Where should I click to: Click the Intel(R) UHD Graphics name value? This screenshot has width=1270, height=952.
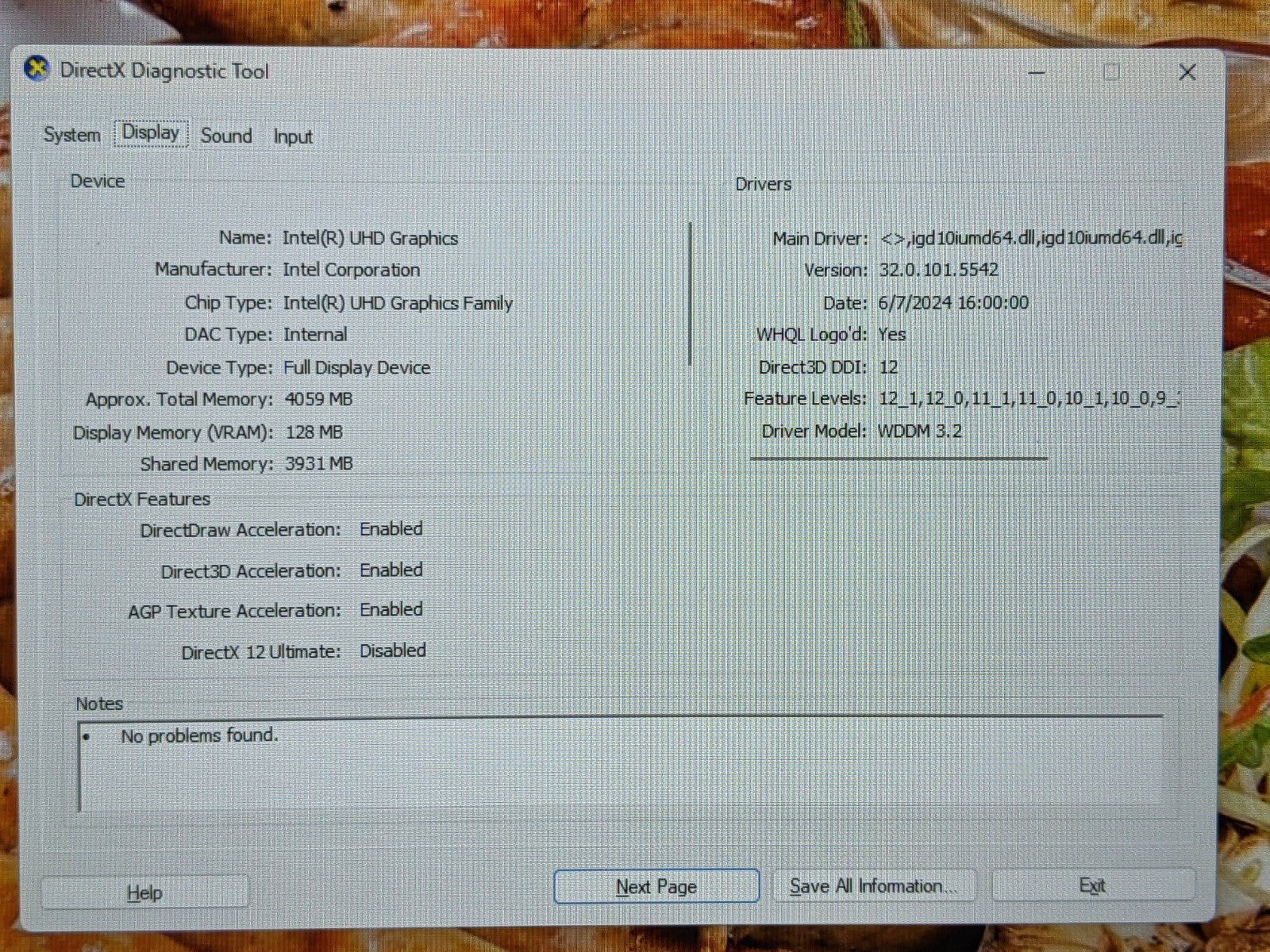[370, 238]
